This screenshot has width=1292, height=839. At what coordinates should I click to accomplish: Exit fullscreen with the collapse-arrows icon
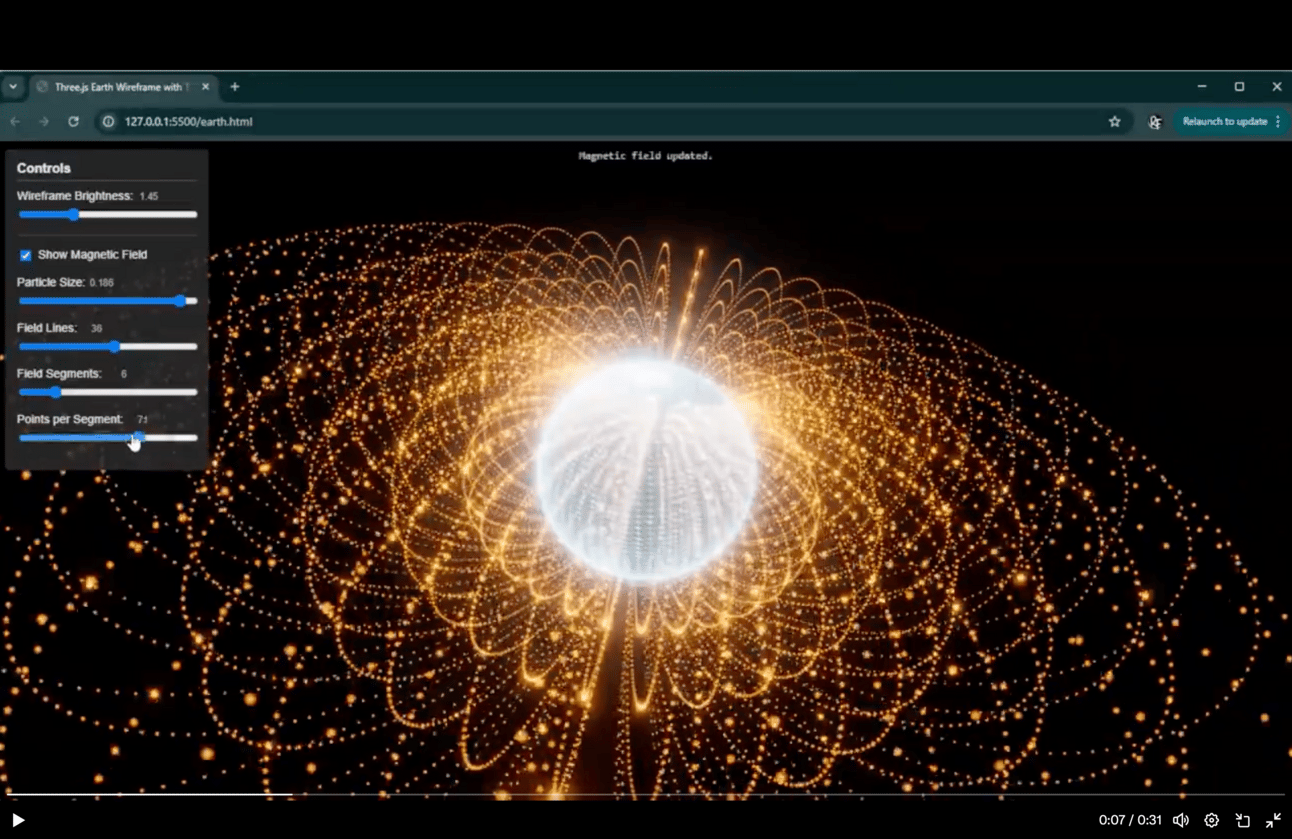coord(1273,820)
